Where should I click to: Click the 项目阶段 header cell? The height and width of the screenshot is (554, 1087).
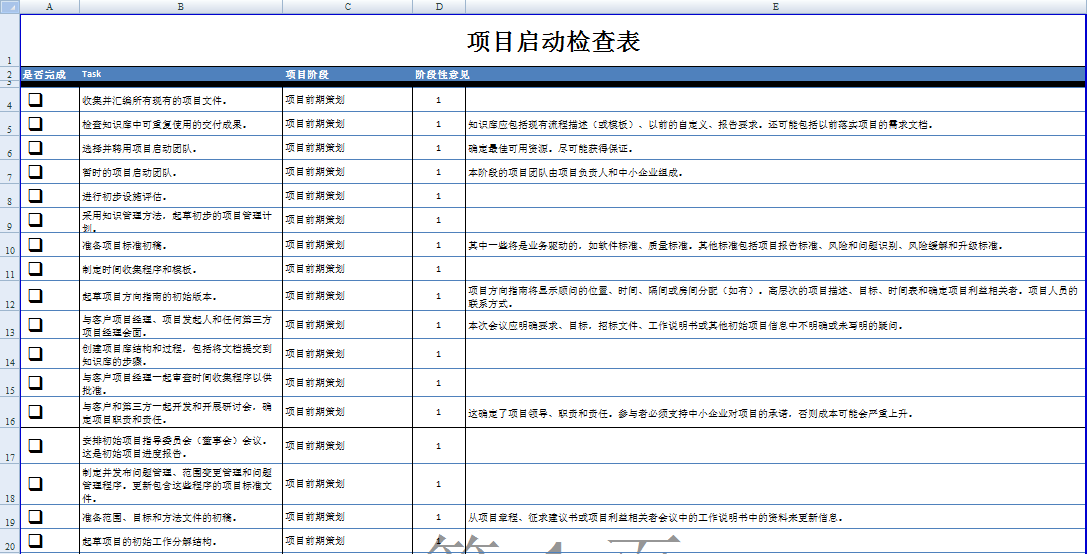[347, 74]
